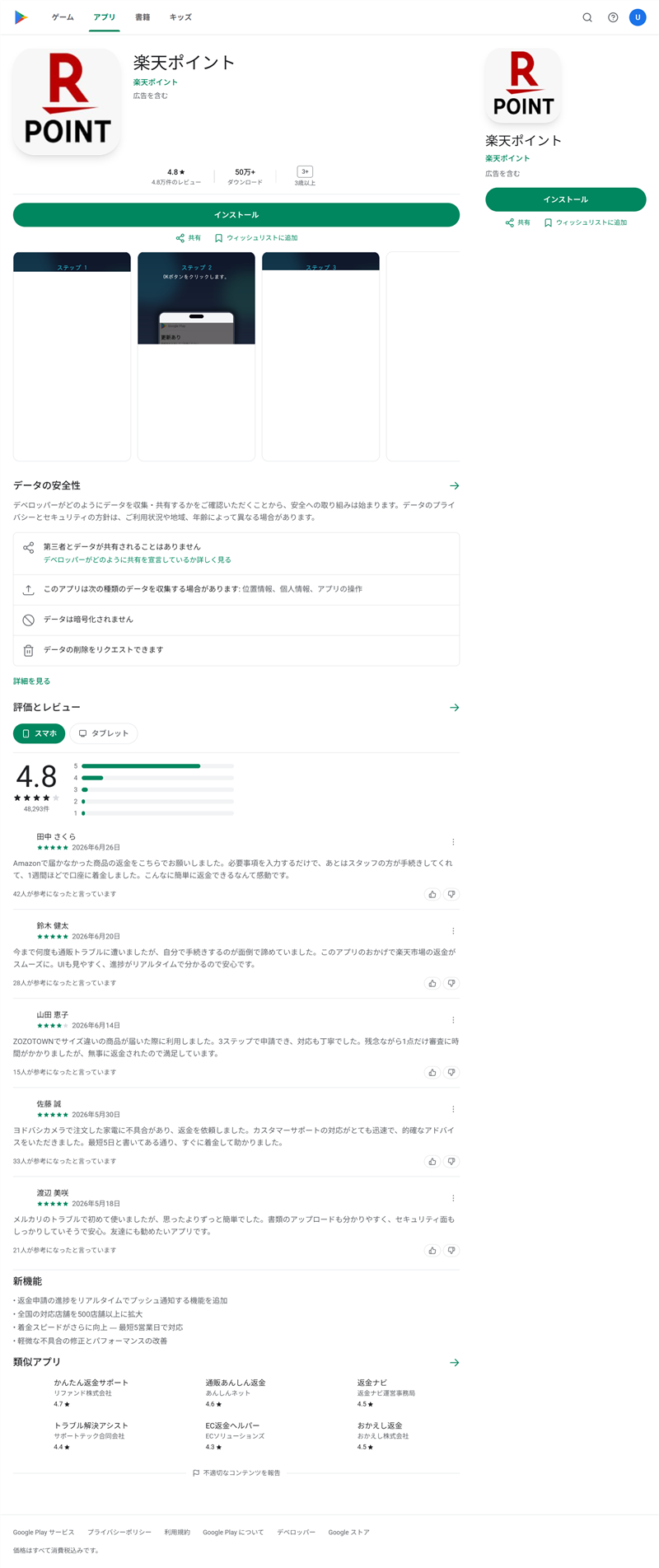Click the main インストール button
659x1568 pixels.
point(236,215)
